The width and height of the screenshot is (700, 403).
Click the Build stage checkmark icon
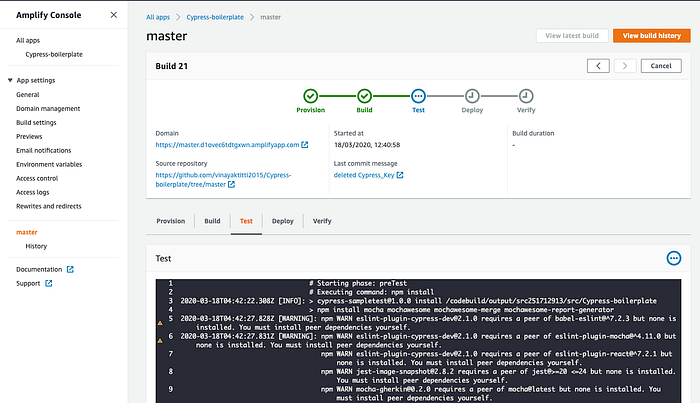364,96
